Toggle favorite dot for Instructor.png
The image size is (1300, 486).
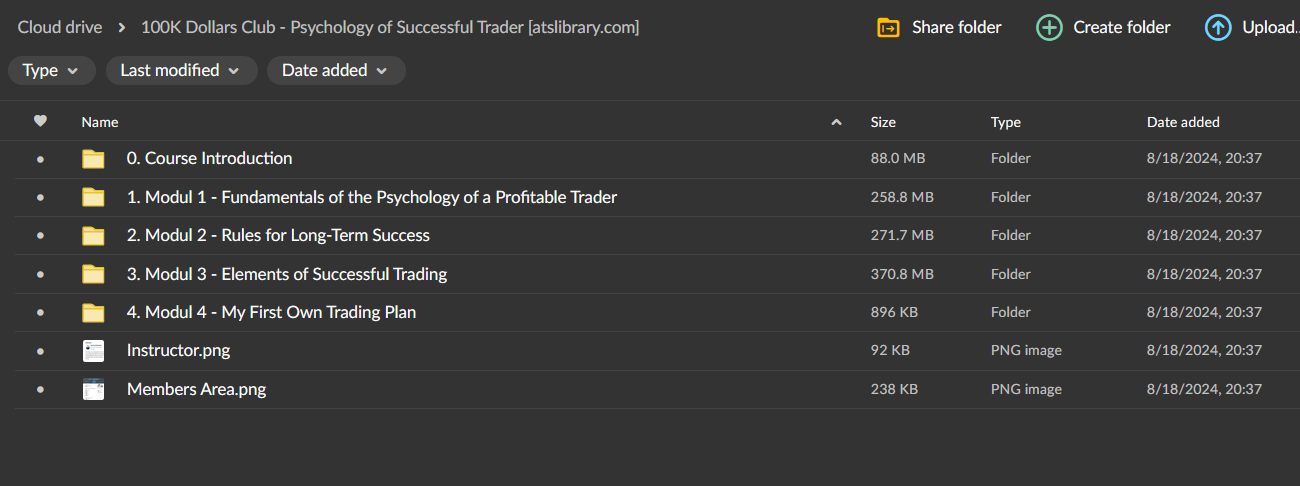tap(40, 351)
